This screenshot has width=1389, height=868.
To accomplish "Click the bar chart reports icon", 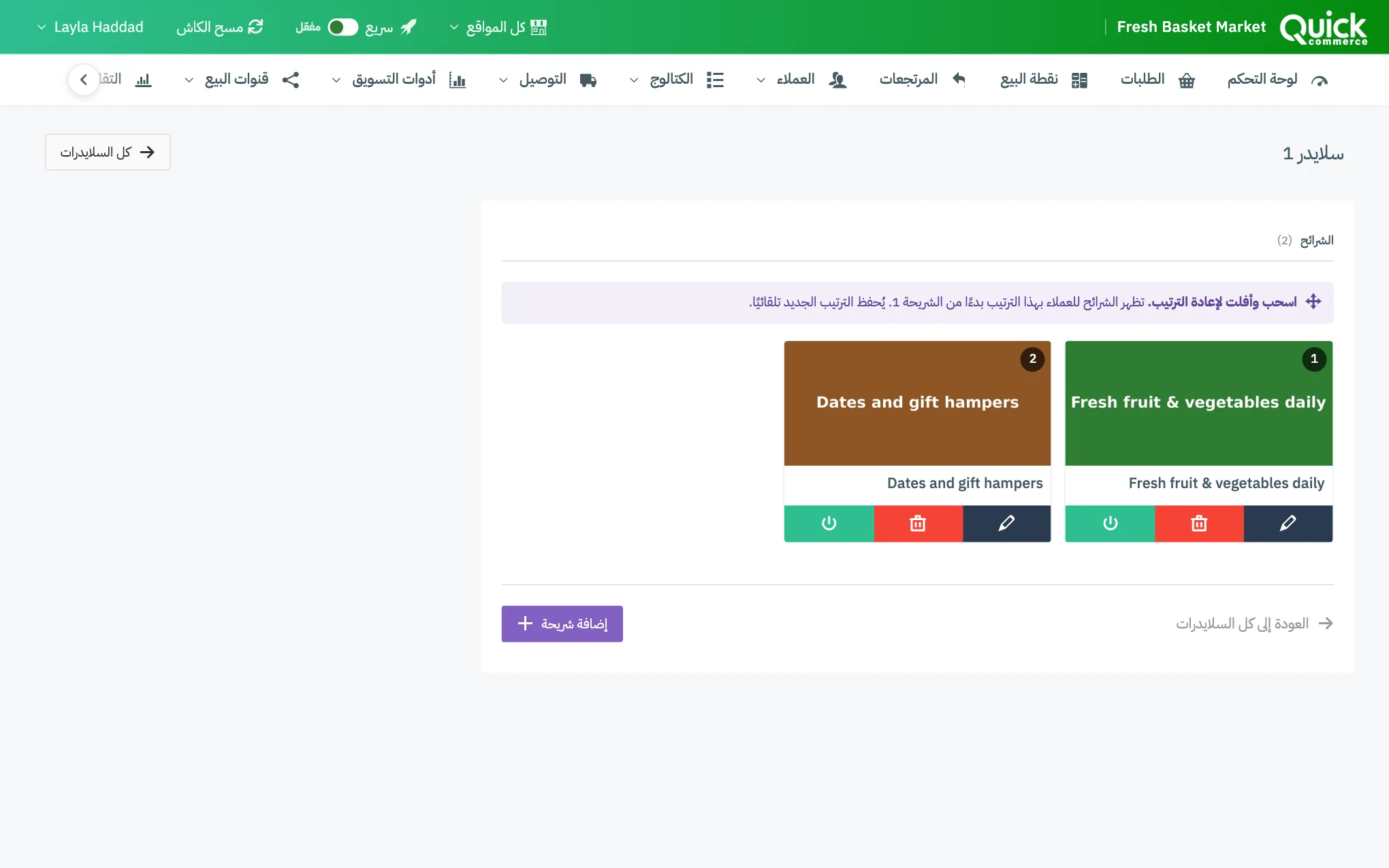I will click(x=143, y=80).
